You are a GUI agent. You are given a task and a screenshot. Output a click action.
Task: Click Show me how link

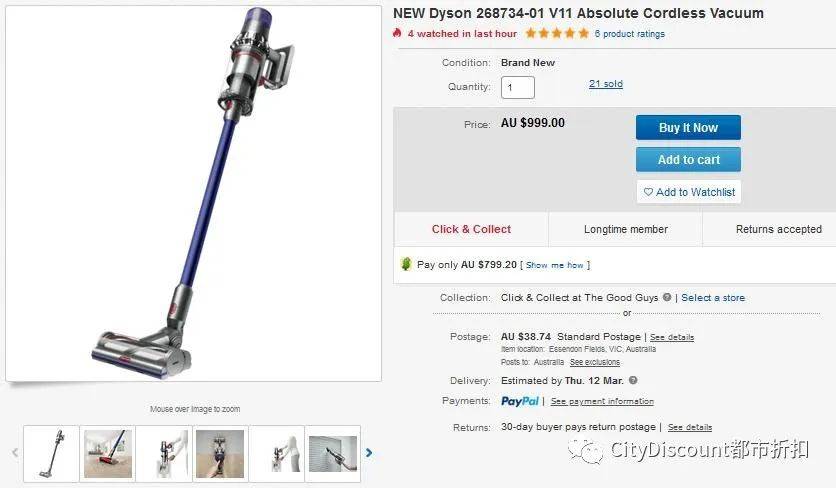coord(554,265)
